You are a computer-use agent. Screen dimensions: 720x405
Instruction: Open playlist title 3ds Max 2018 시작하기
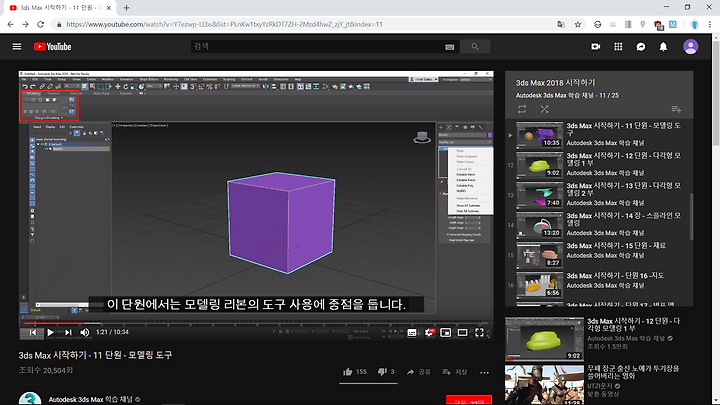click(556, 83)
